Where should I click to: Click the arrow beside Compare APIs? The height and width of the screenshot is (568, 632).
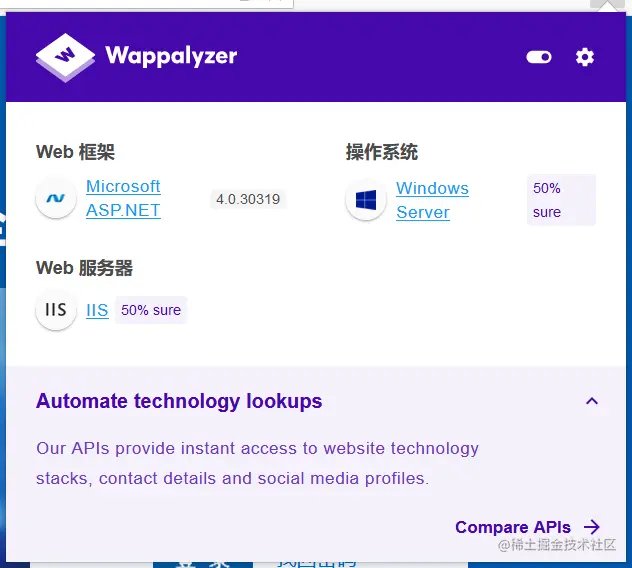(592, 527)
